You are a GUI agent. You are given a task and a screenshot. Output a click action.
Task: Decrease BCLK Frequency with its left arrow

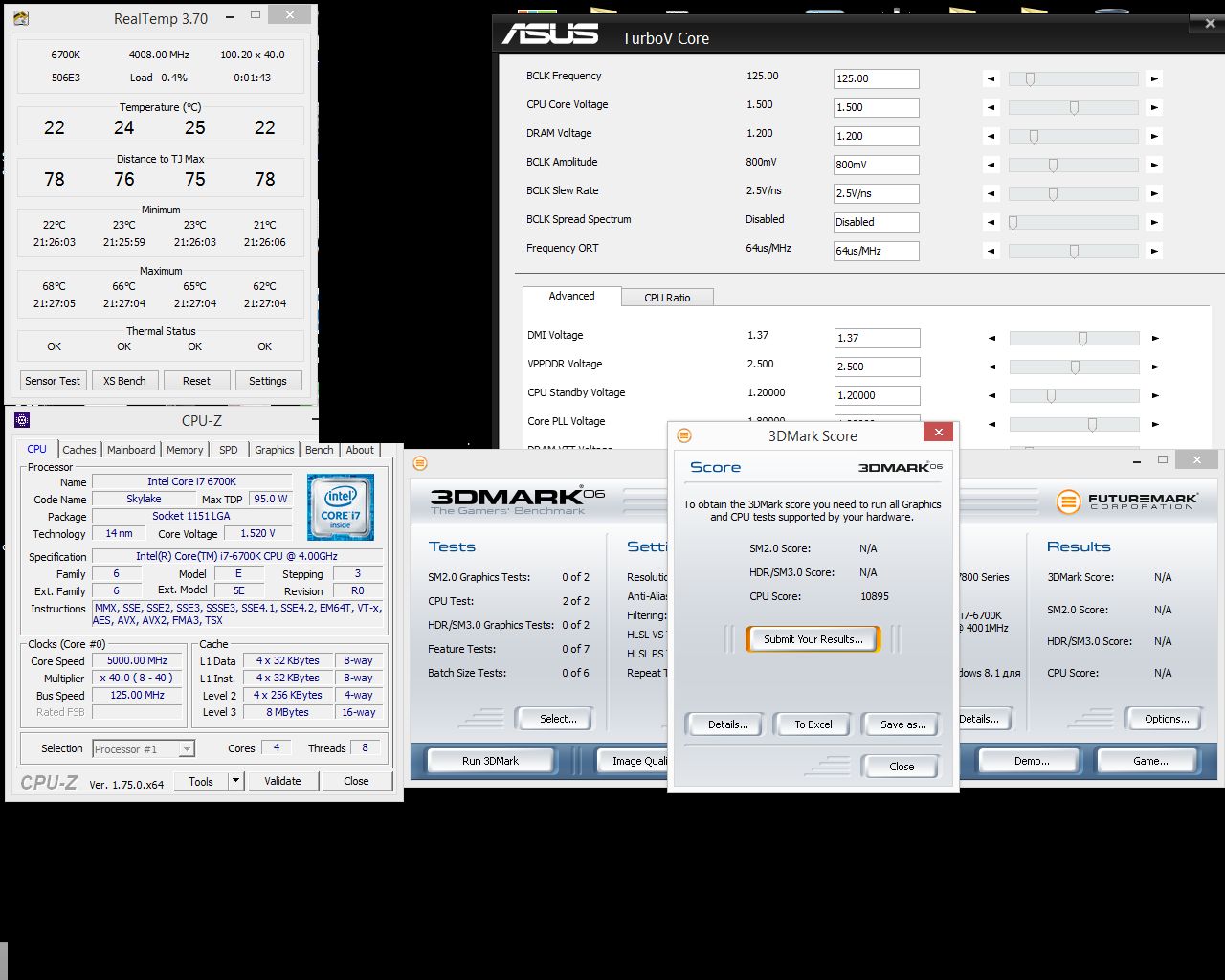tap(991, 79)
